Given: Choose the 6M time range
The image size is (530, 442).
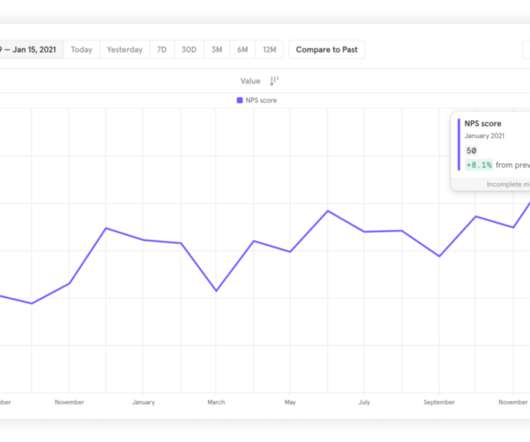Looking at the screenshot, I should (242, 50).
